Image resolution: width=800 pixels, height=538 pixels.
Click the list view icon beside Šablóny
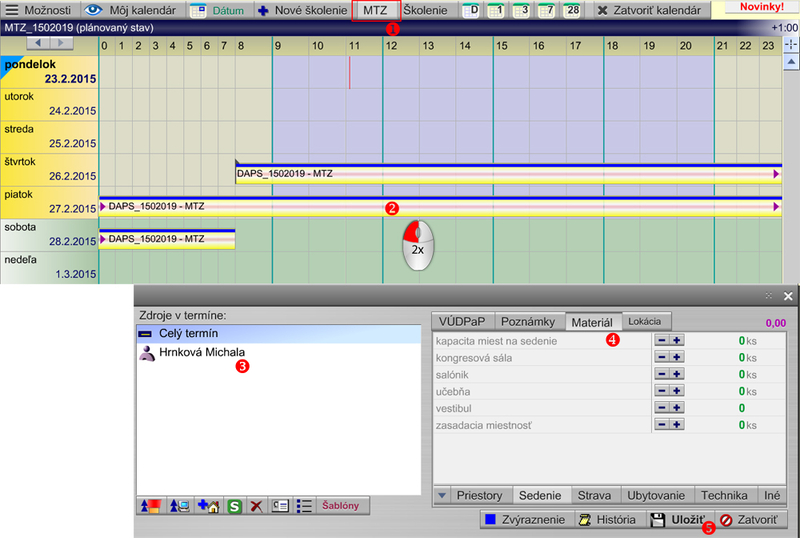pyautogui.click(x=305, y=506)
